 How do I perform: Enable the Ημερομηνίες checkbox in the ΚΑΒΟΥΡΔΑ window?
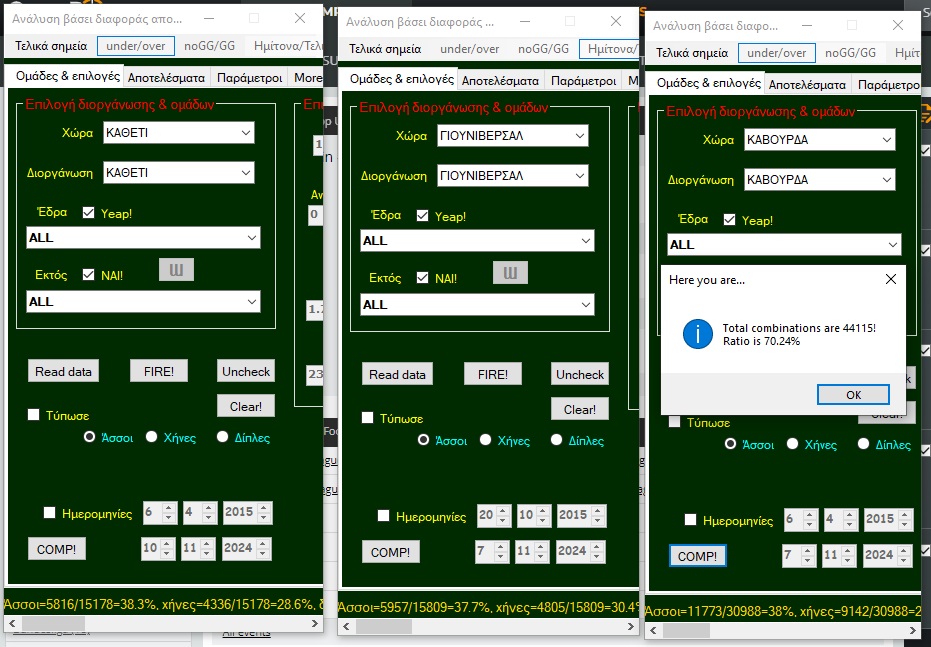(x=691, y=519)
